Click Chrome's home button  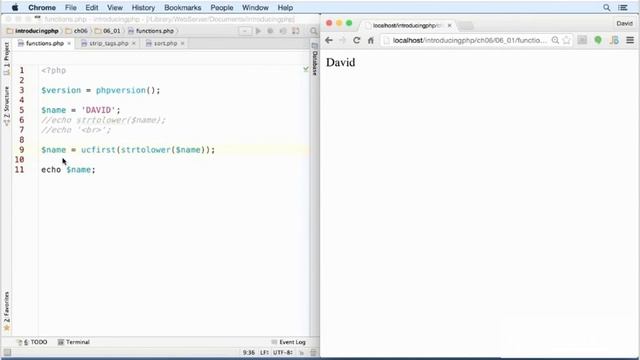(371, 40)
